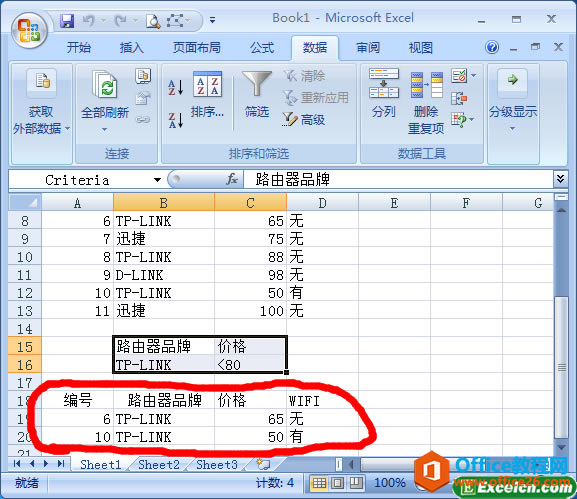Click the consolidate icon

coord(459,98)
